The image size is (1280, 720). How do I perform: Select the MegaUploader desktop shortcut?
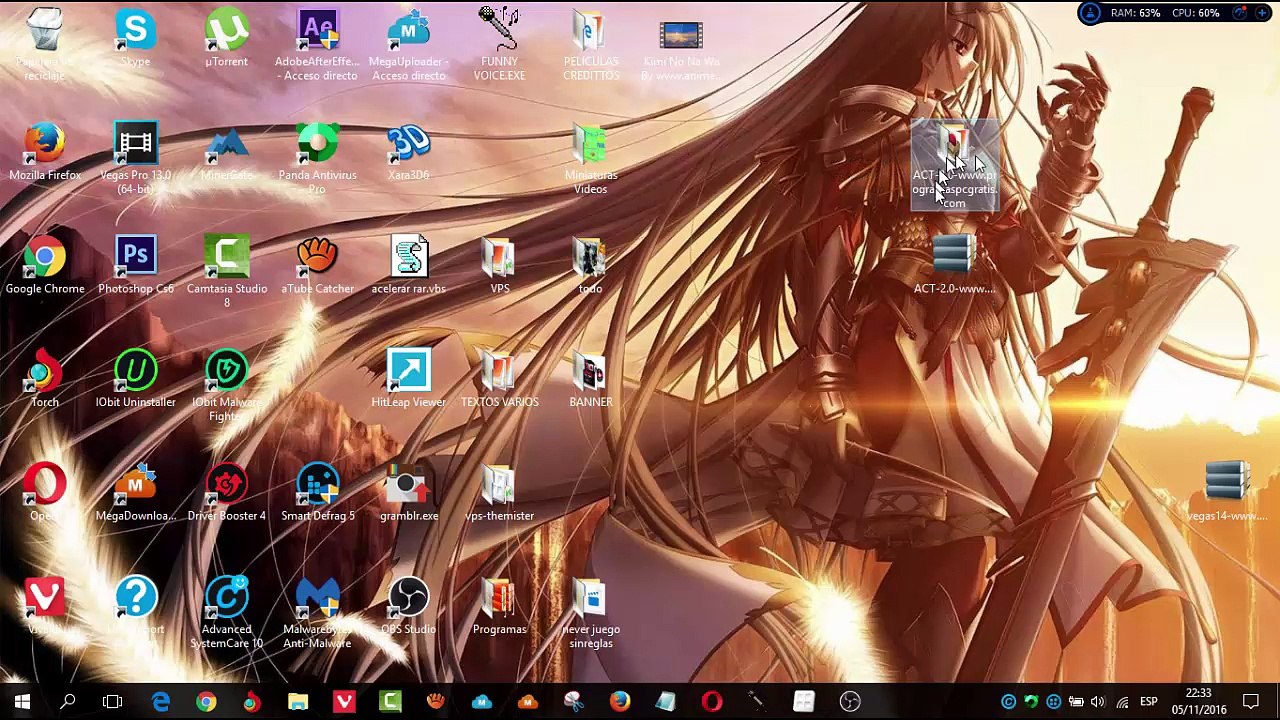[408, 45]
